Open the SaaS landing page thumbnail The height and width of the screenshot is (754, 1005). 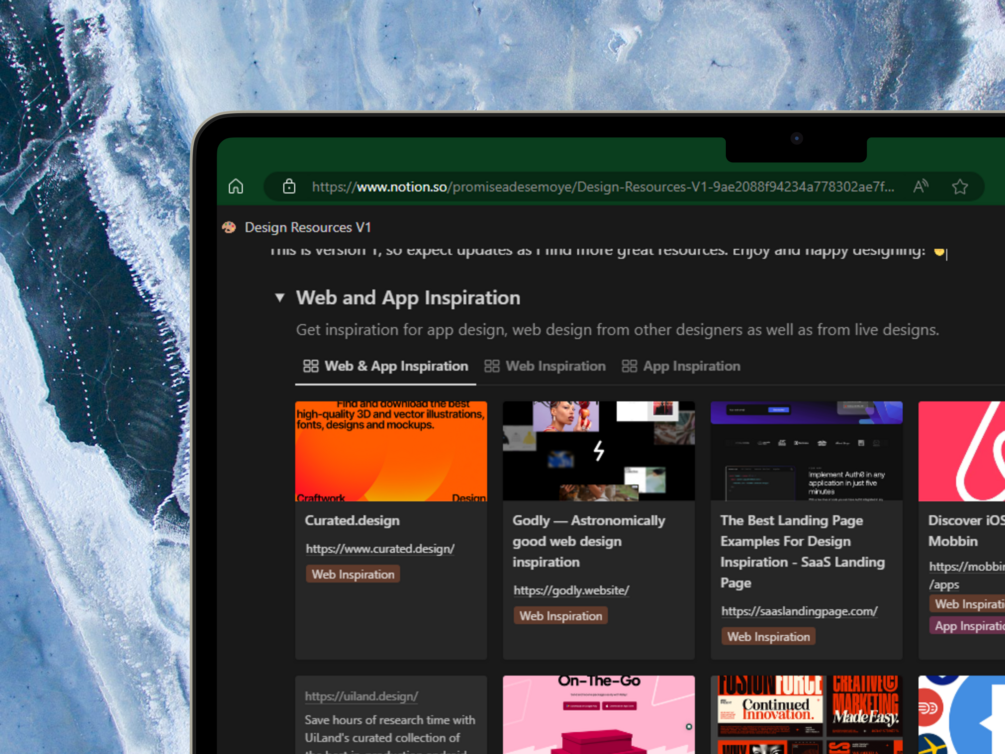(806, 451)
